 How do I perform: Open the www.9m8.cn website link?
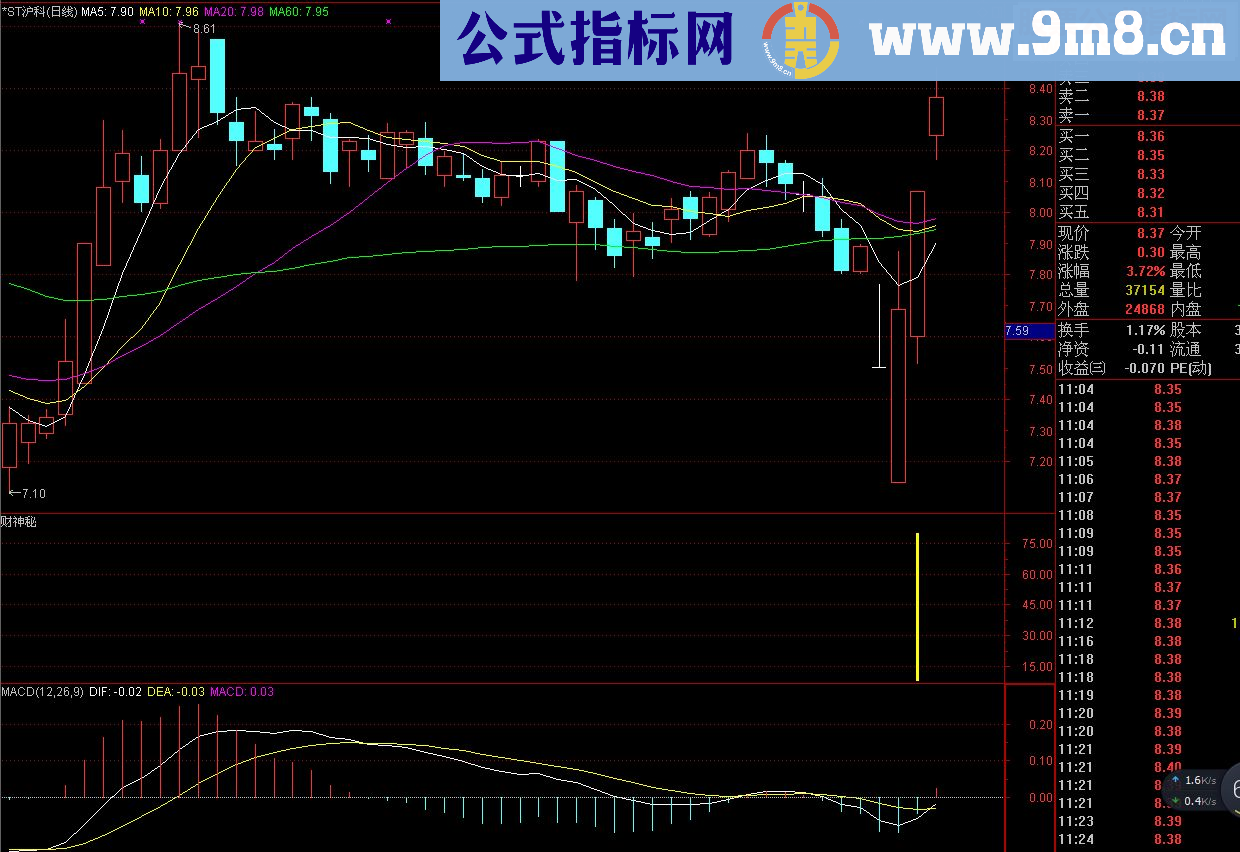1047,40
